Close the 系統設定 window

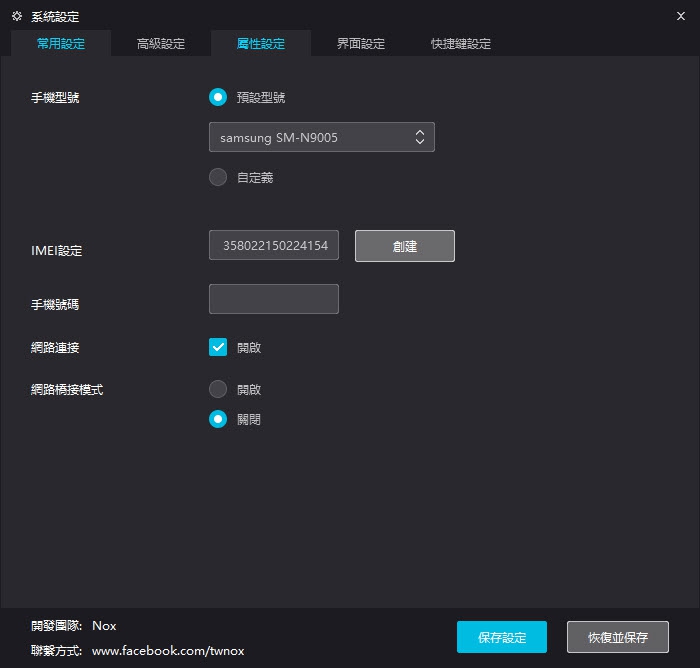click(x=680, y=17)
